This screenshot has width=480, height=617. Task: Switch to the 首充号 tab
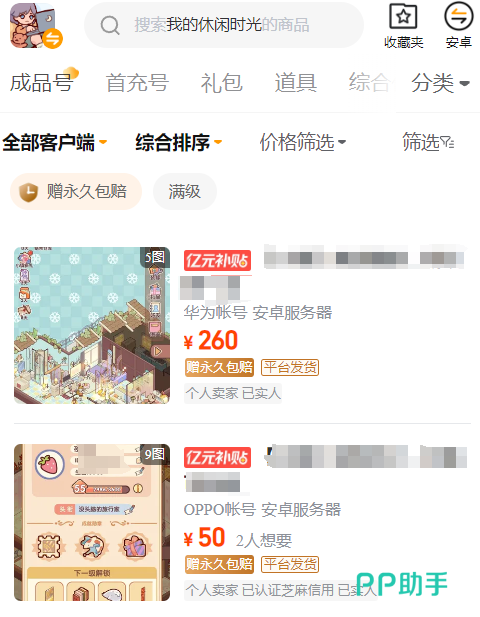[x=137, y=83]
